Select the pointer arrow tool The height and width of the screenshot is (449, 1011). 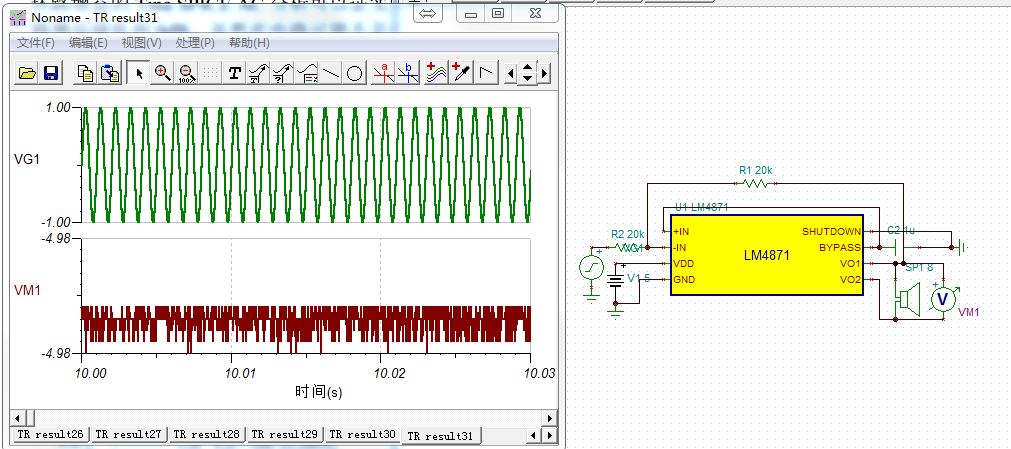pyautogui.click(x=139, y=74)
